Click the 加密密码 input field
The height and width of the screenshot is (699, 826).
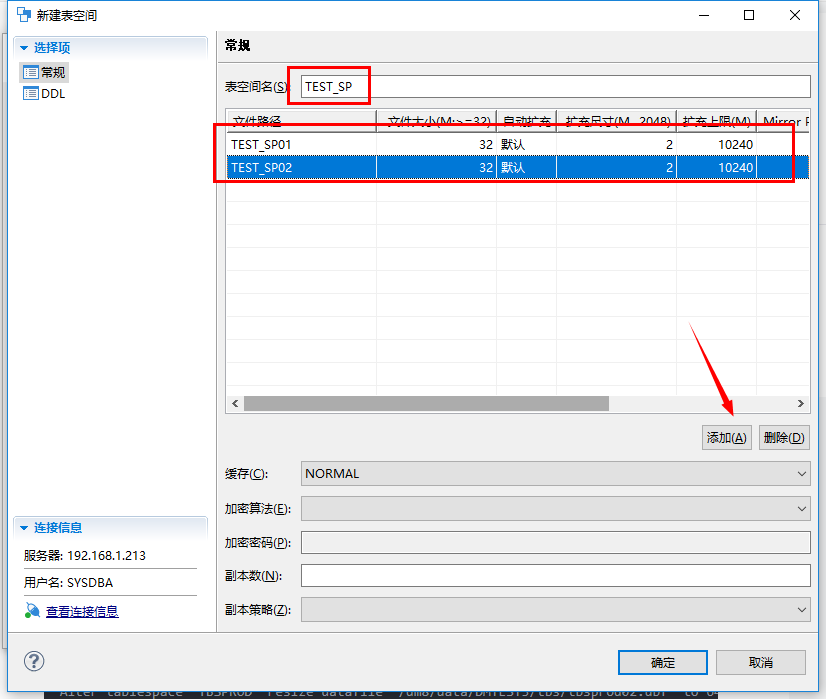(555, 543)
